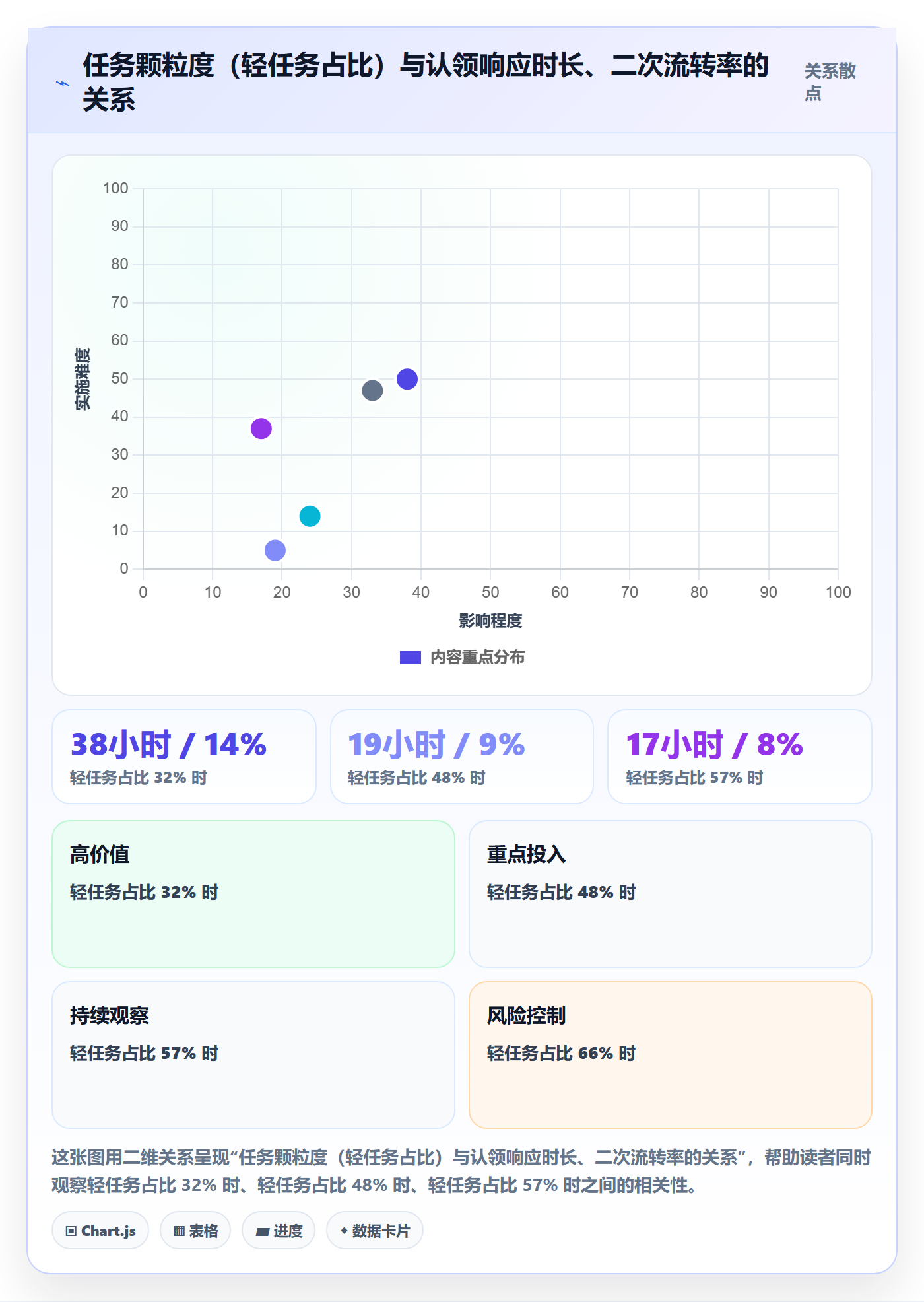Toggle the 内容重点分布 legend label
This screenshot has width=924, height=1302.
coord(477,658)
